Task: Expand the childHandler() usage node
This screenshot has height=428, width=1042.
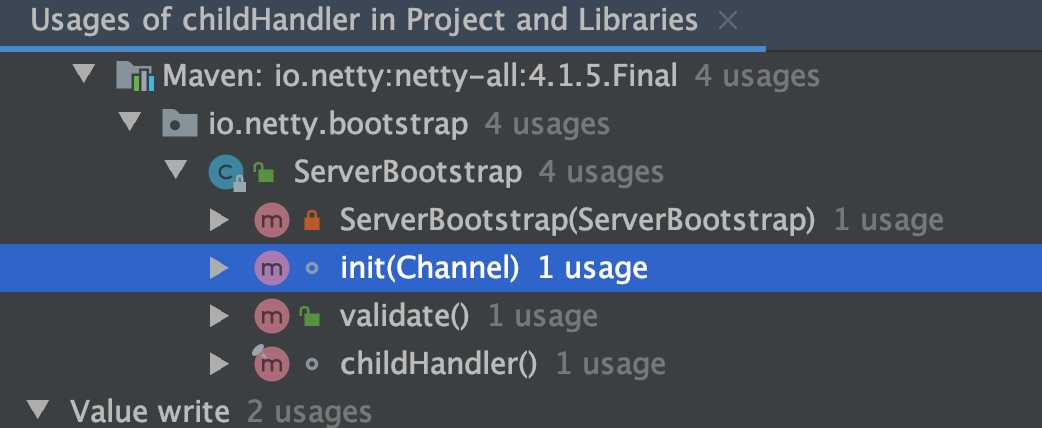Action: 219,364
